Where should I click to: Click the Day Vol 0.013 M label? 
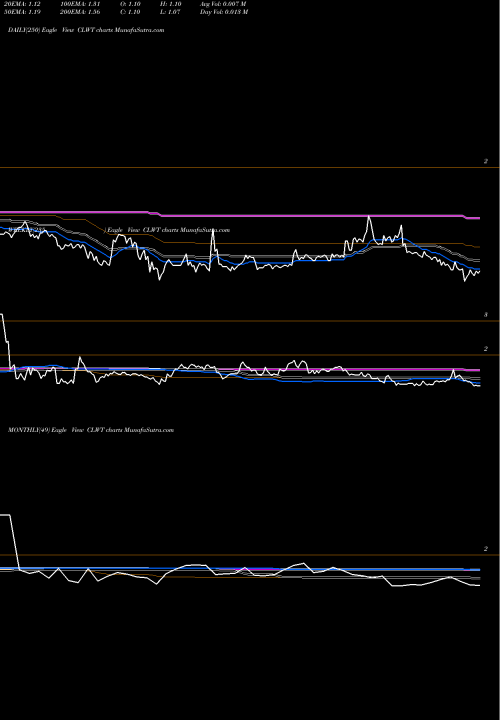(224, 12)
